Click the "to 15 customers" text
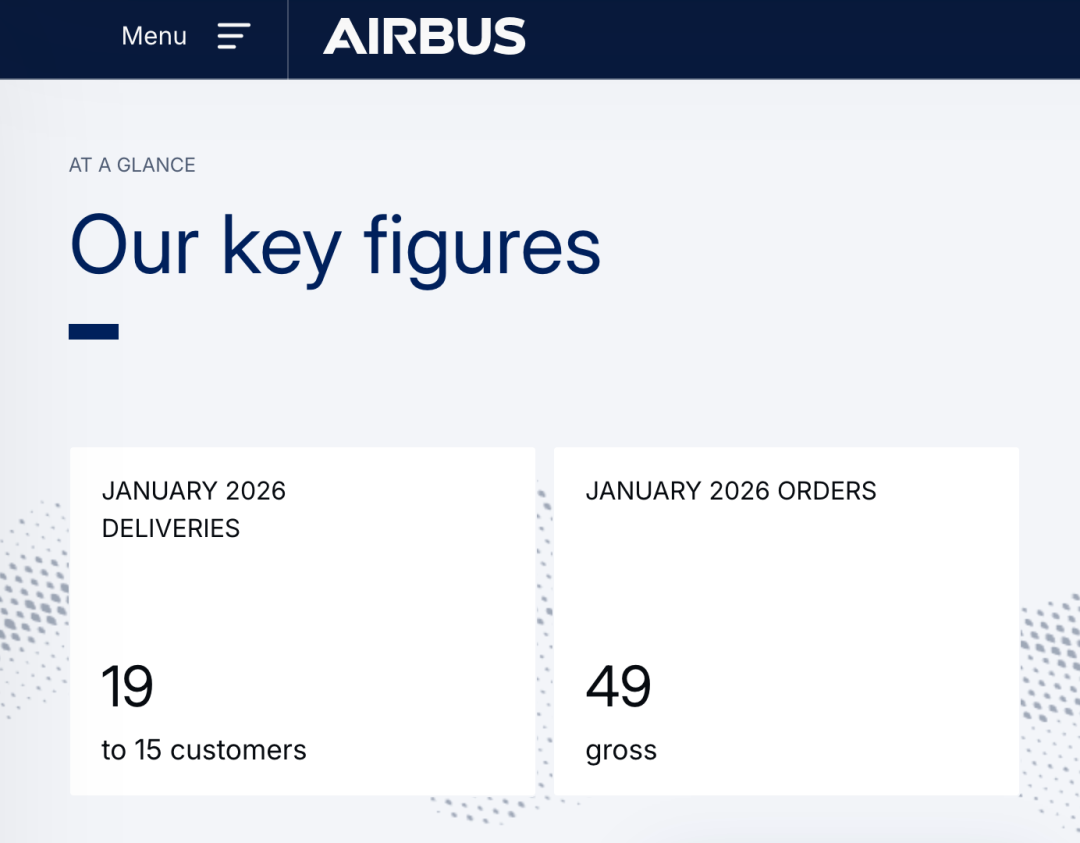The image size is (1080, 843). click(204, 750)
